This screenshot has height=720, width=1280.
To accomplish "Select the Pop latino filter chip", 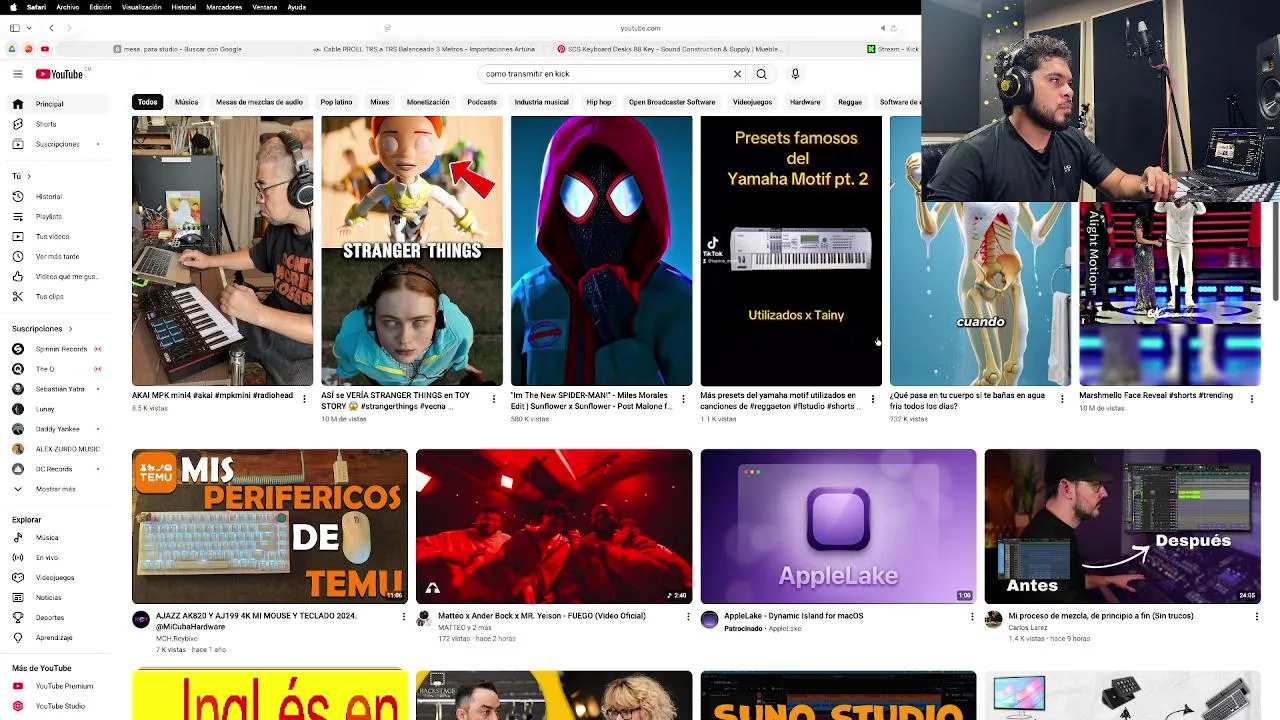I will (x=336, y=102).
